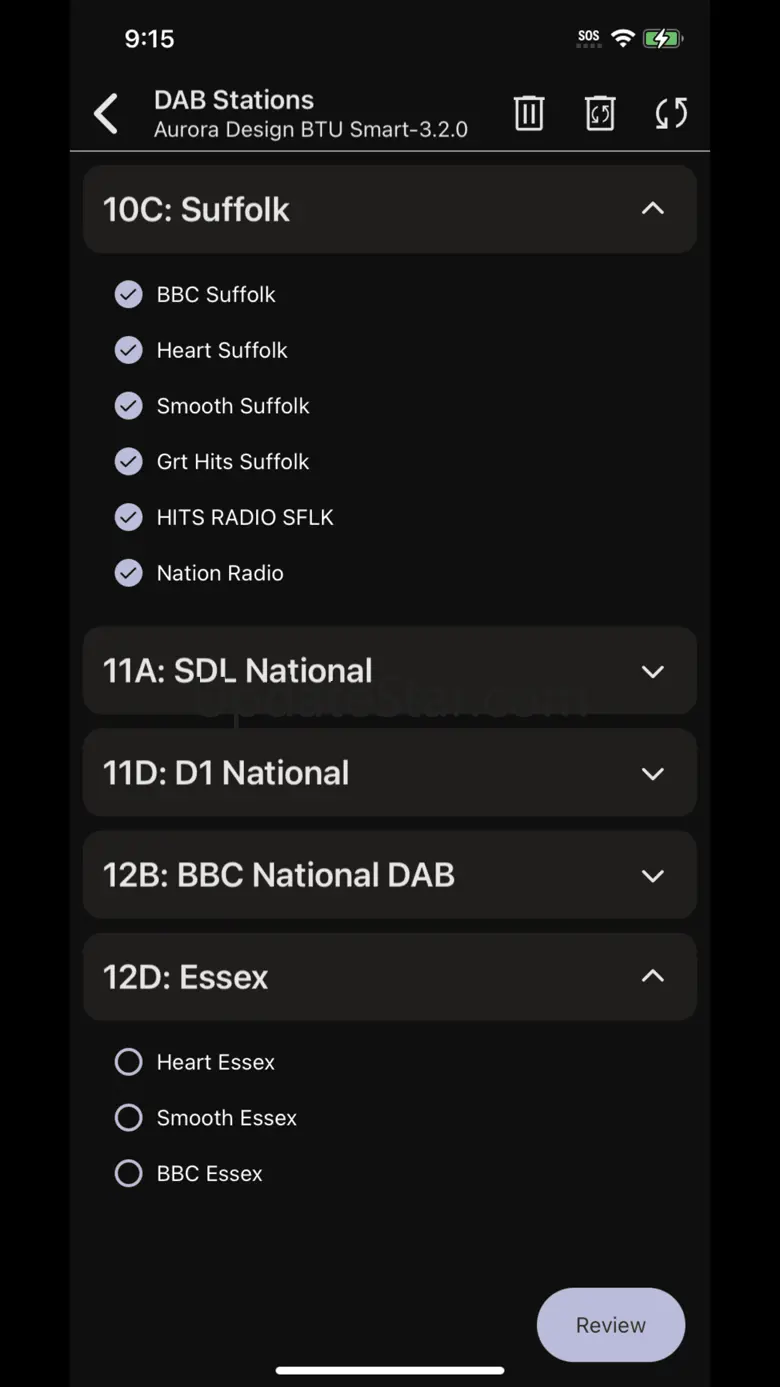The height and width of the screenshot is (1387, 780).
Task: Expand the 11A: SDL National group
Action: pos(652,672)
